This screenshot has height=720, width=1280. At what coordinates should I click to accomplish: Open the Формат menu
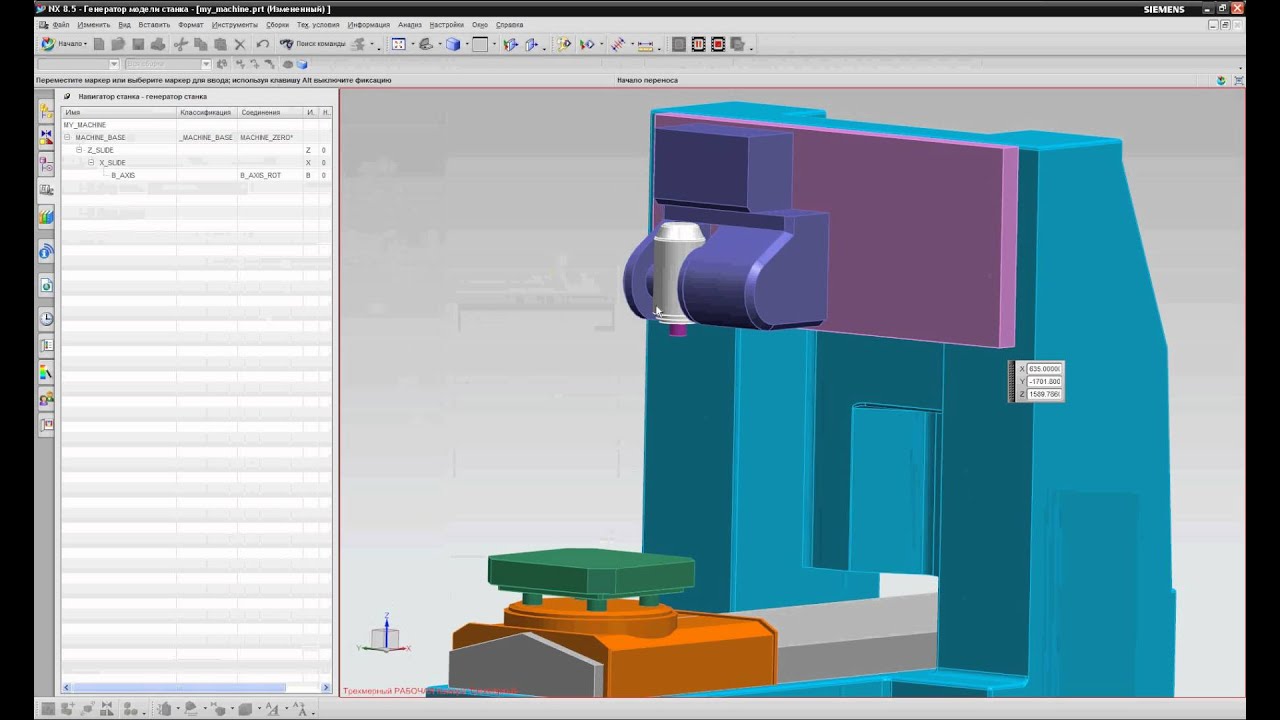[x=190, y=24]
